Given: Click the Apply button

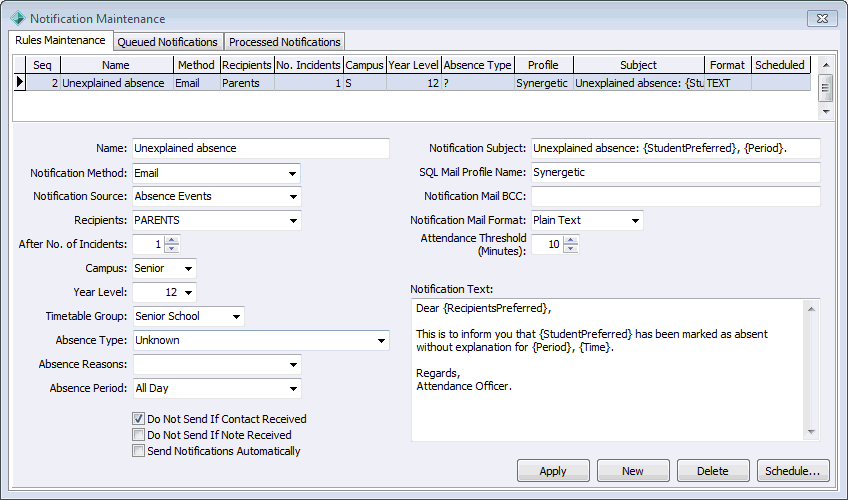Looking at the screenshot, I should pos(553,471).
